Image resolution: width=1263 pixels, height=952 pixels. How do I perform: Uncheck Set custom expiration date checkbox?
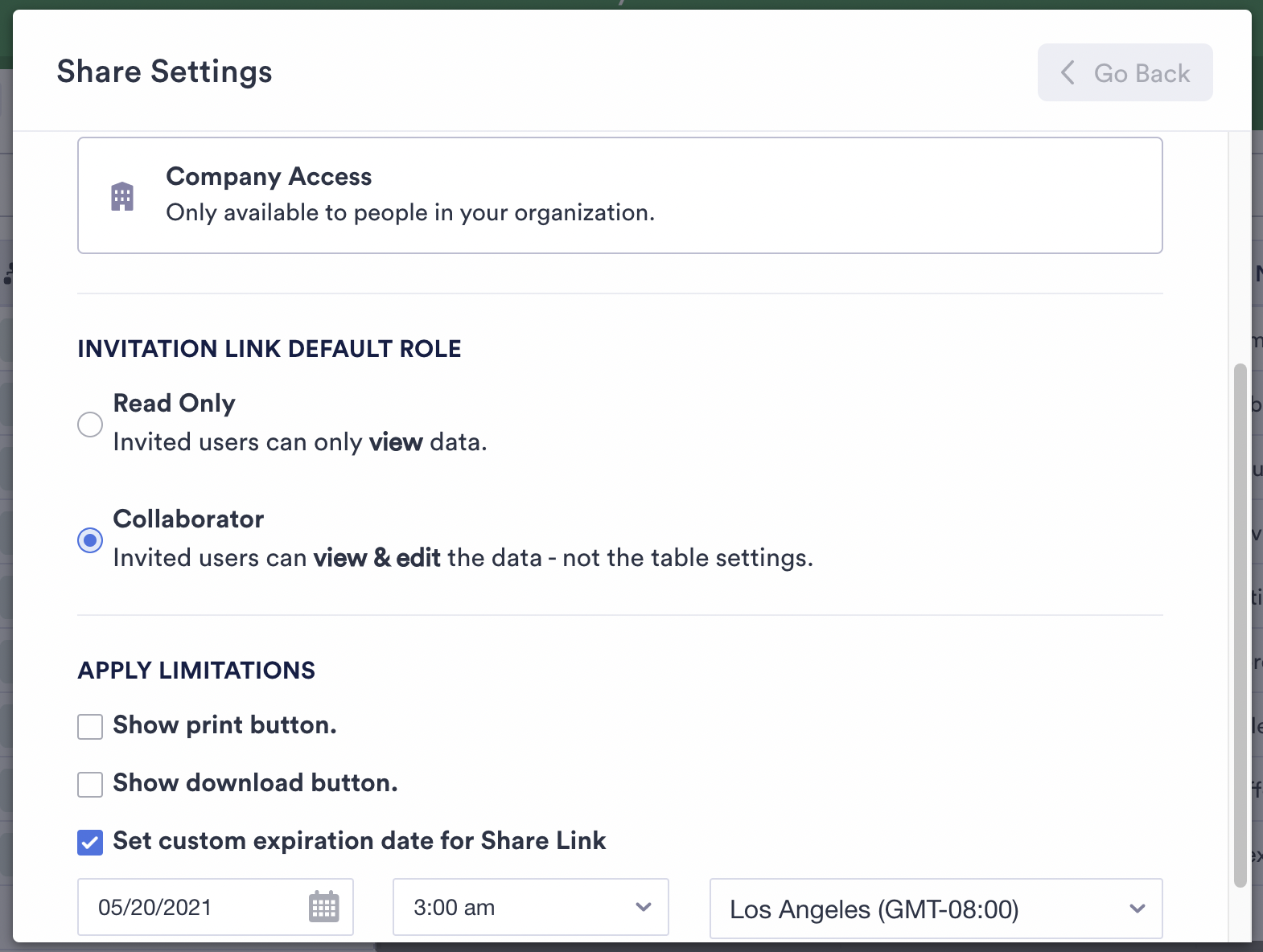(90, 842)
